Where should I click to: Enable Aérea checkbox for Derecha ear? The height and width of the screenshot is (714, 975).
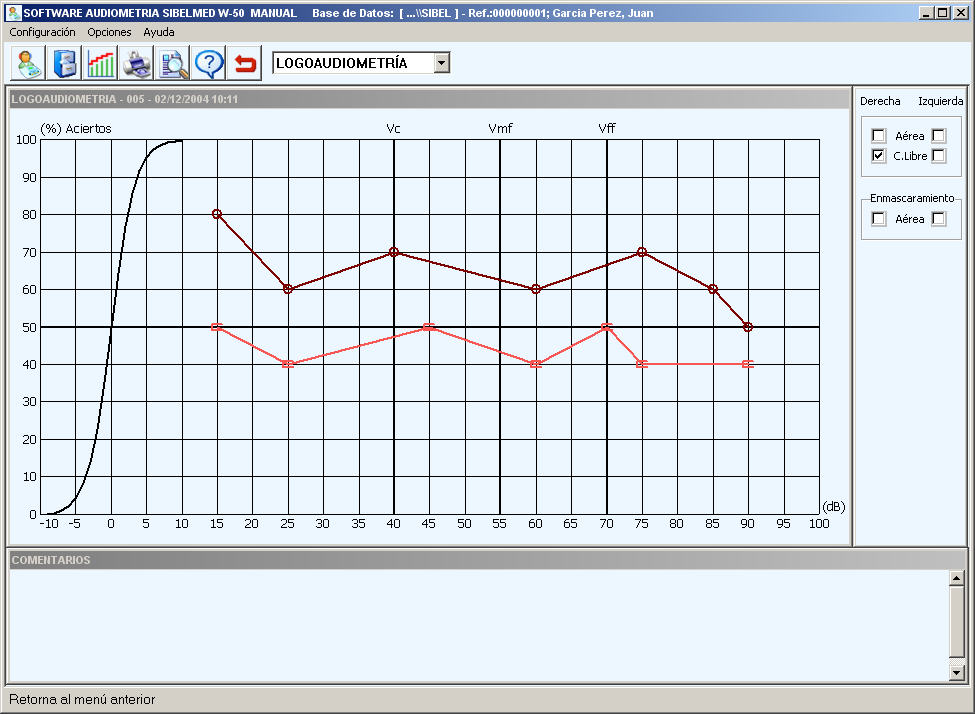pos(879,136)
